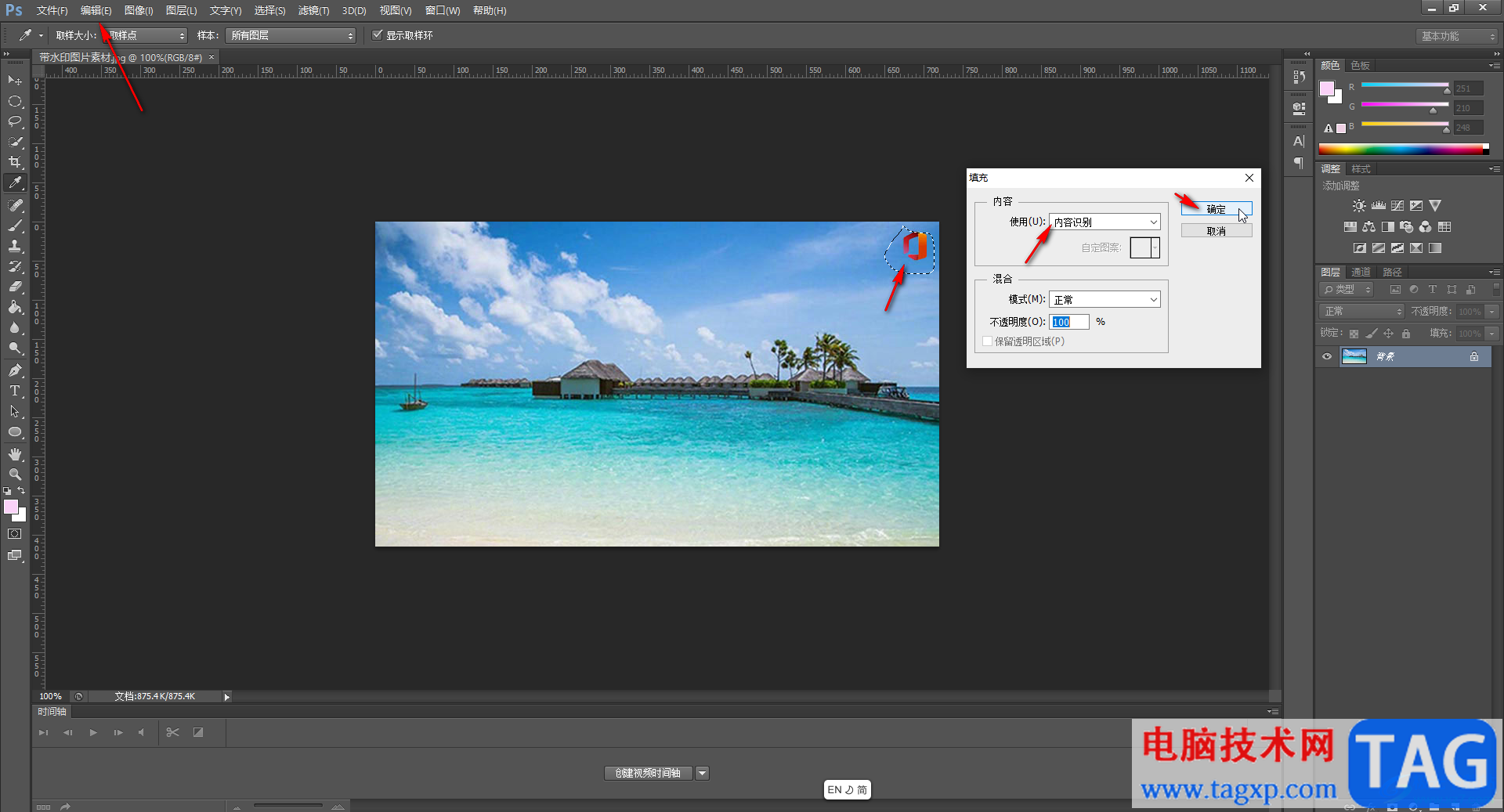Open the 编辑(E) menu
Image resolution: width=1504 pixels, height=812 pixels.
coord(96,10)
